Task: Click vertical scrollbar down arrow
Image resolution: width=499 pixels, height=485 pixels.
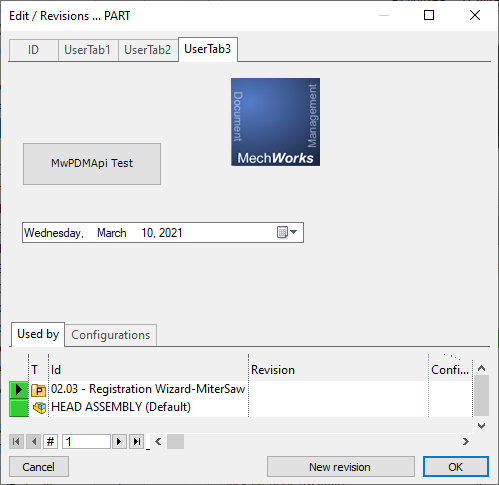Action: pos(481,426)
